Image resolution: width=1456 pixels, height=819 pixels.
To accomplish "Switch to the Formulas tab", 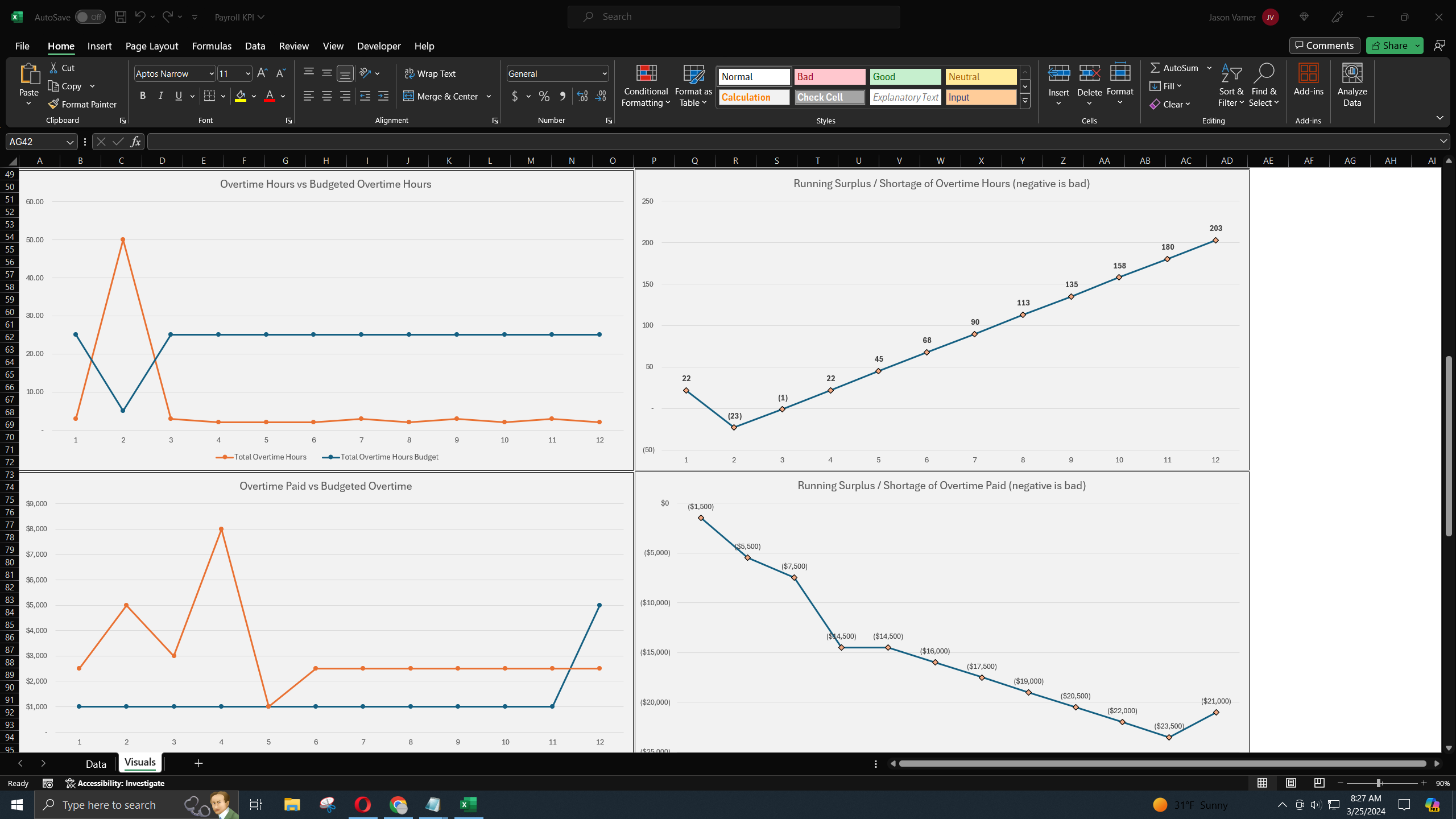I will click(212, 46).
